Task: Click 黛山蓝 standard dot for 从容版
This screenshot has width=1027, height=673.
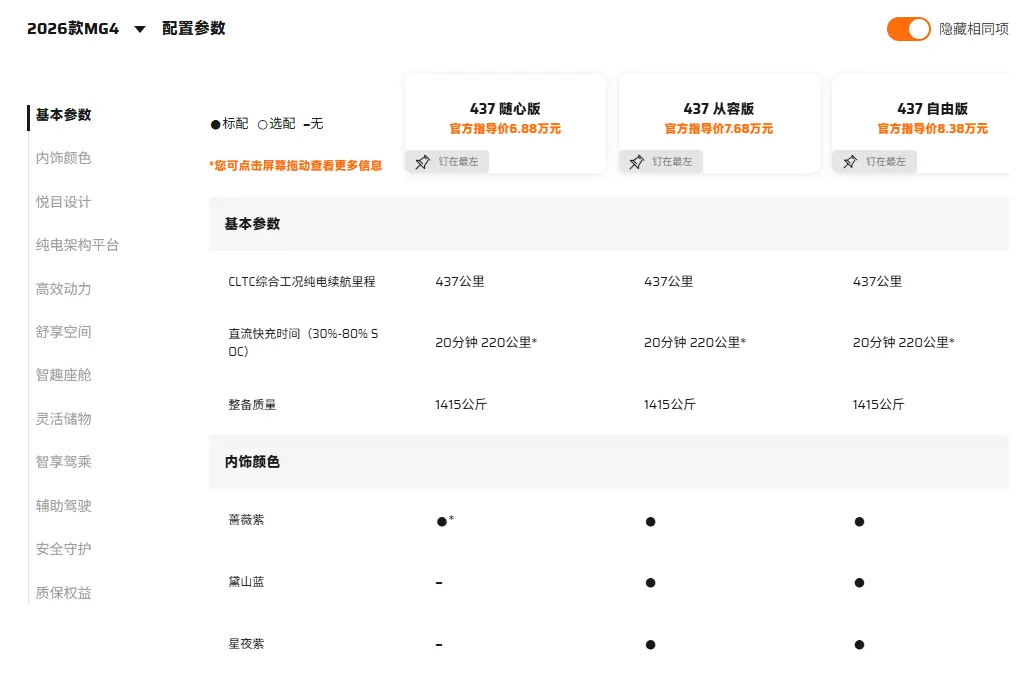Action: 650,583
